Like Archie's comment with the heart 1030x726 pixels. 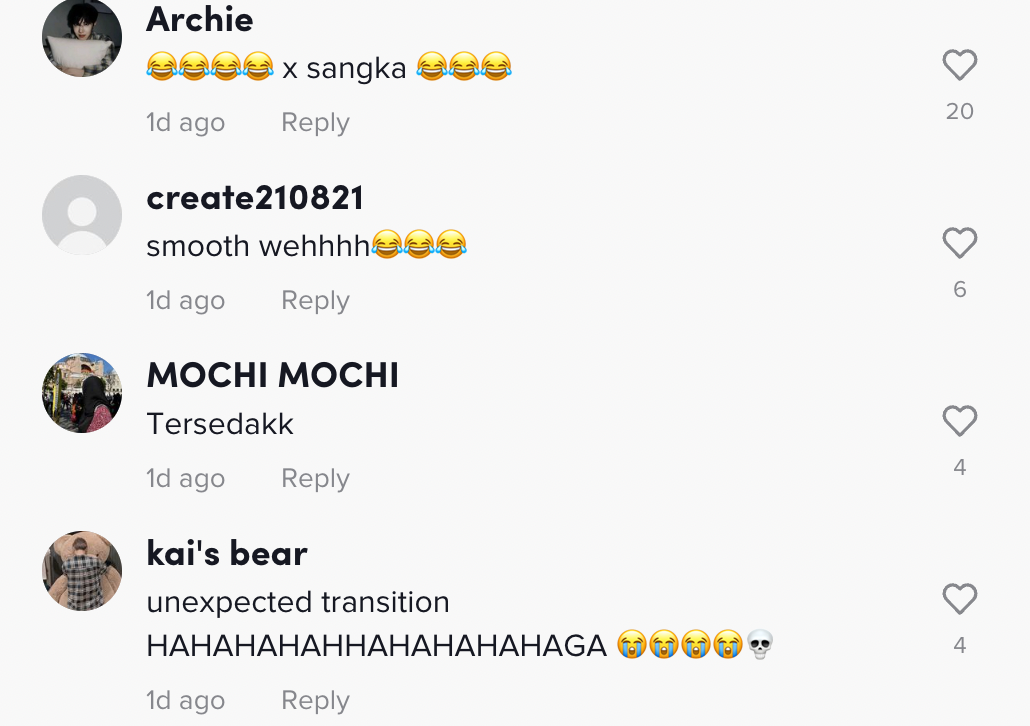959,66
